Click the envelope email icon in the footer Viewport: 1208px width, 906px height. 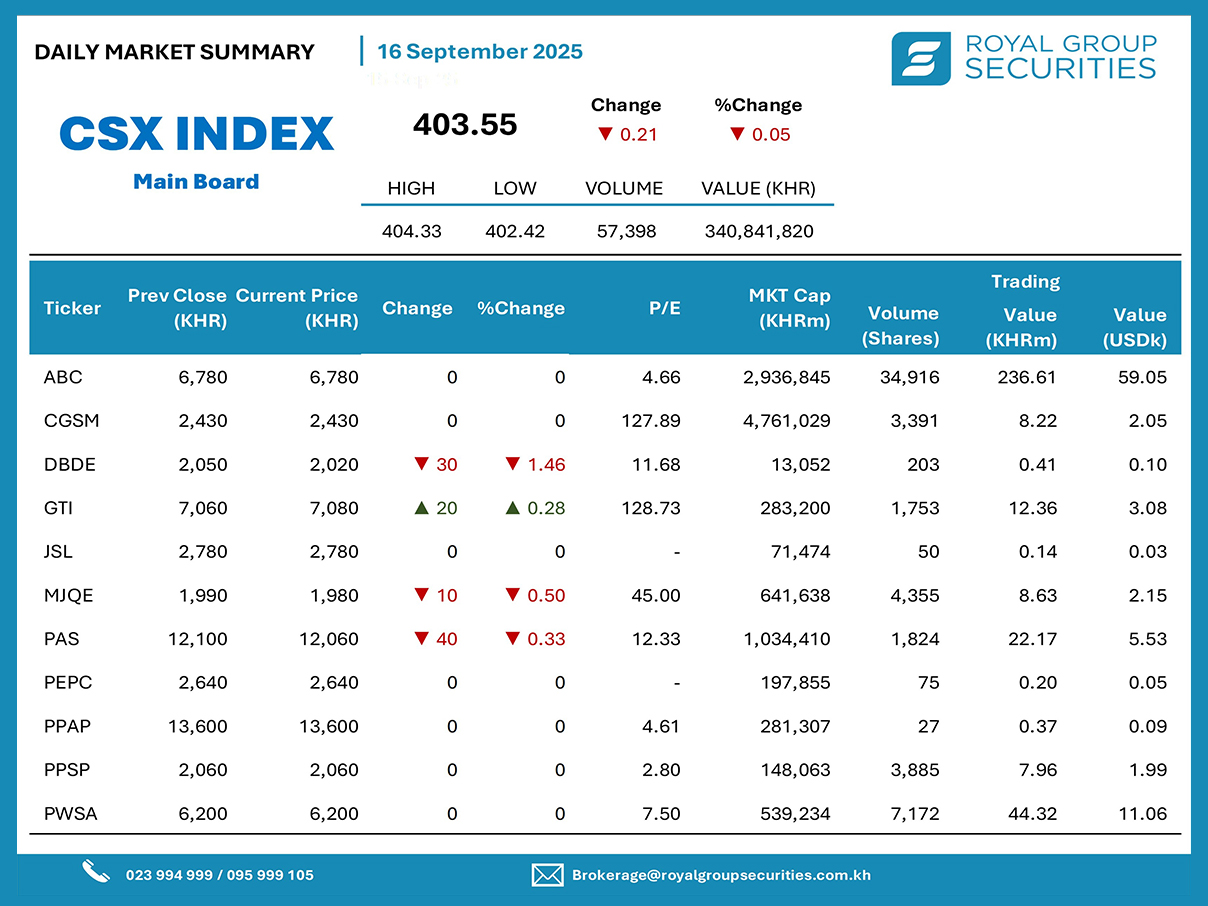(547, 875)
